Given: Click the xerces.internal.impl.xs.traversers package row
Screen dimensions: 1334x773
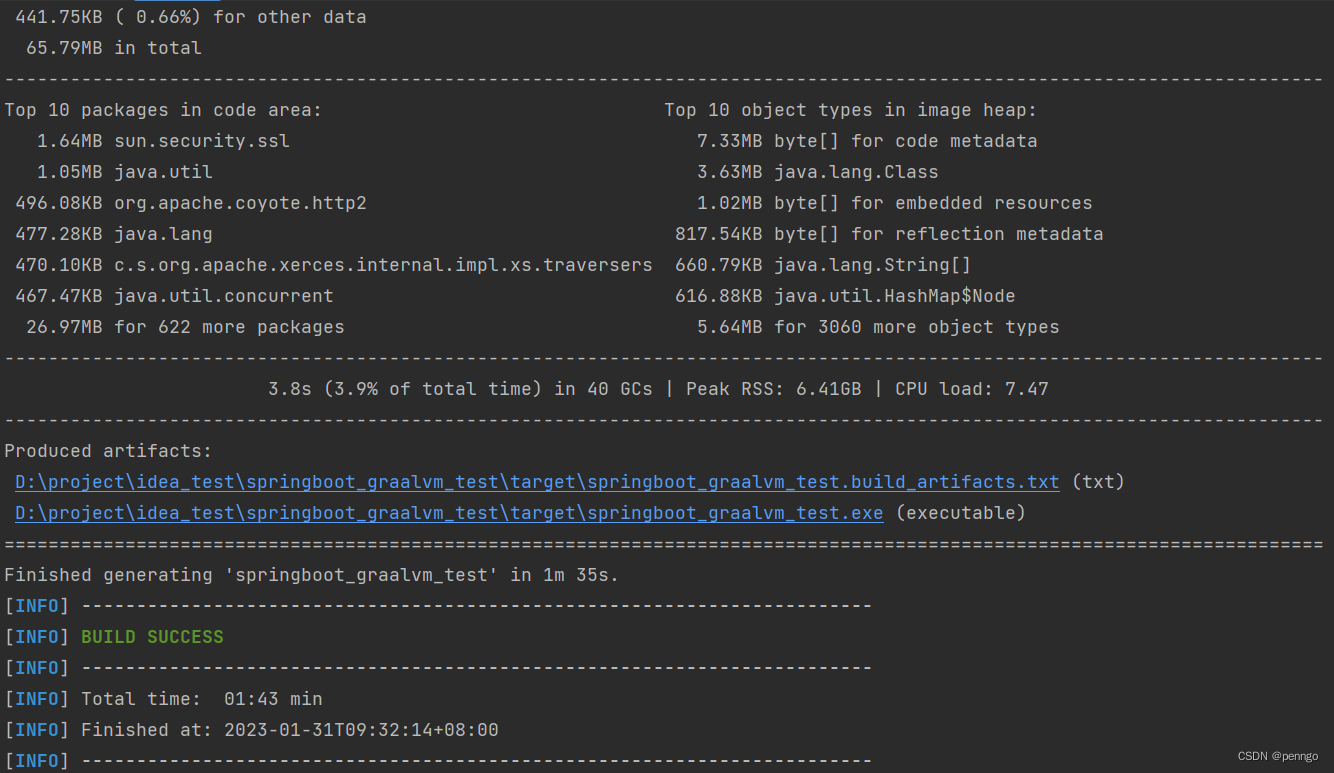Looking at the screenshot, I should (334, 265).
